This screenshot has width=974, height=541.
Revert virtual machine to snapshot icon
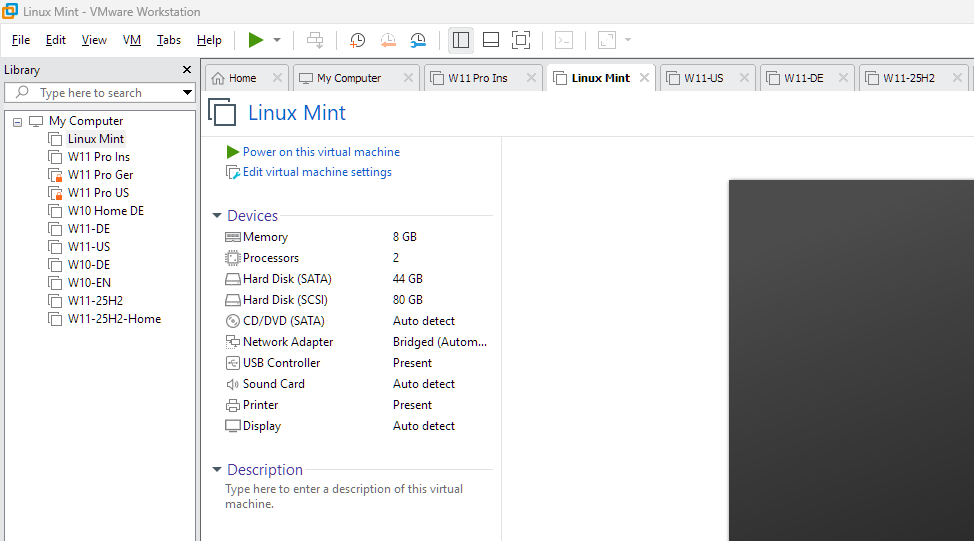pyautogui.click(x=388, y=40)
